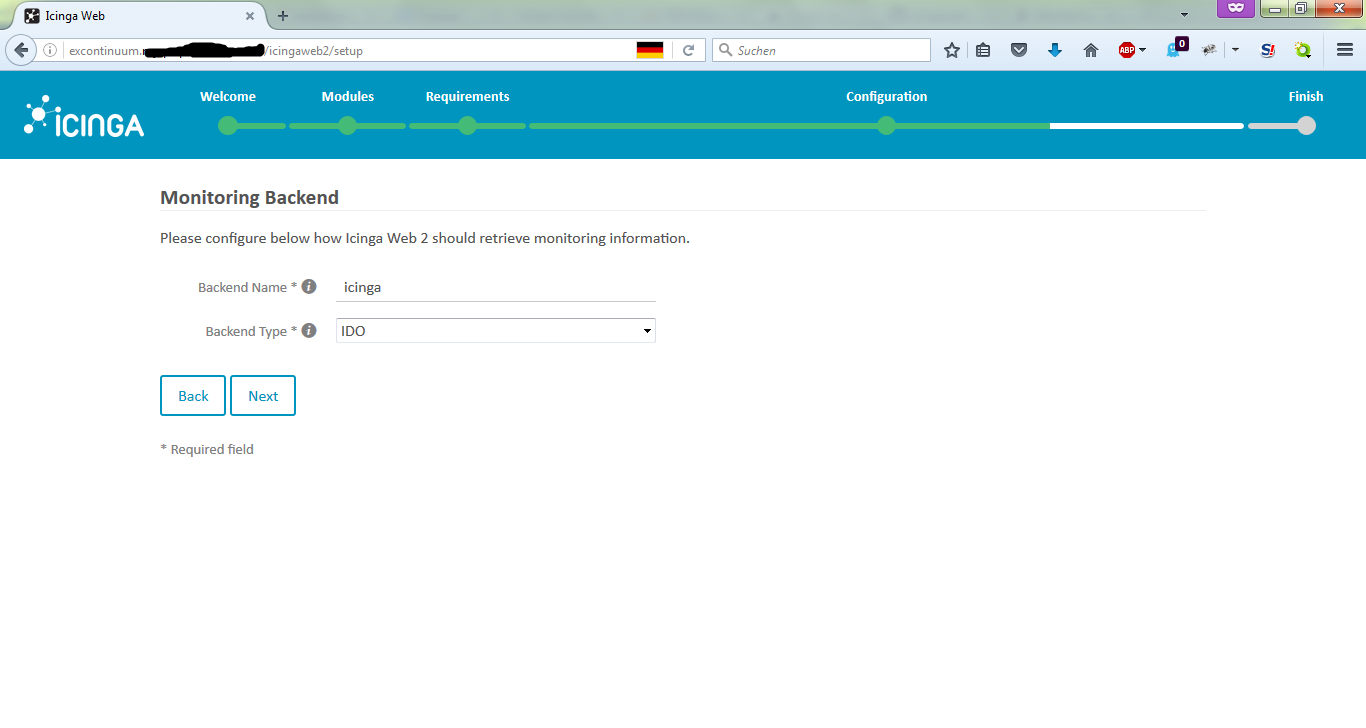Click the Required field note
This screenshot has width=1366, height=728.
207,449
